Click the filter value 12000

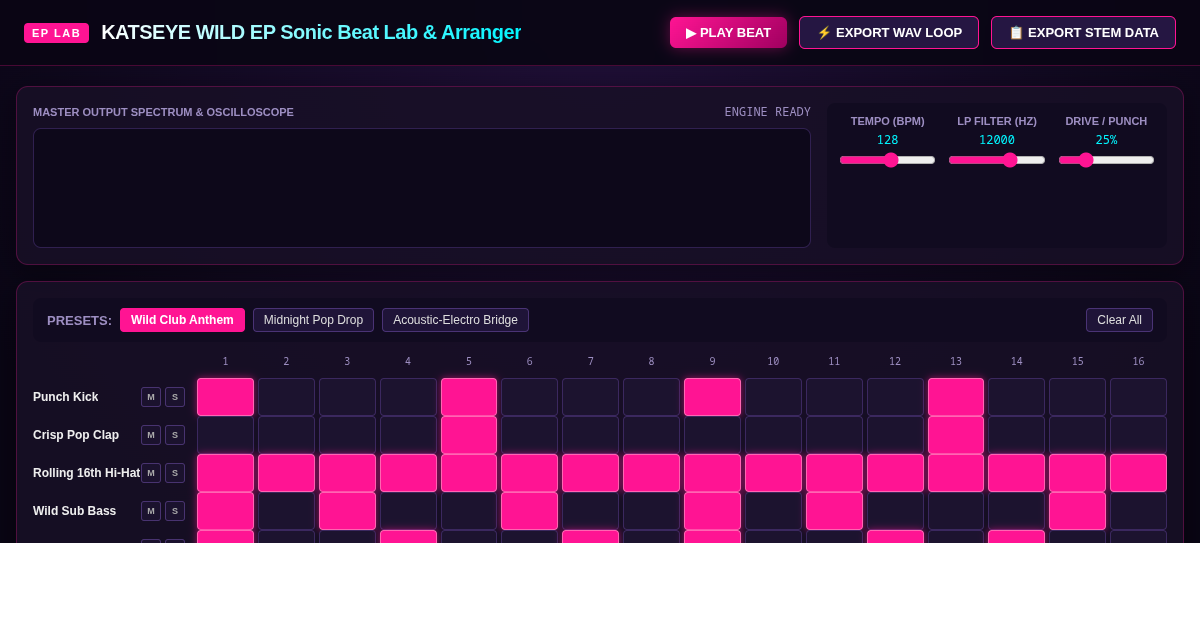[x=997, y=140]
